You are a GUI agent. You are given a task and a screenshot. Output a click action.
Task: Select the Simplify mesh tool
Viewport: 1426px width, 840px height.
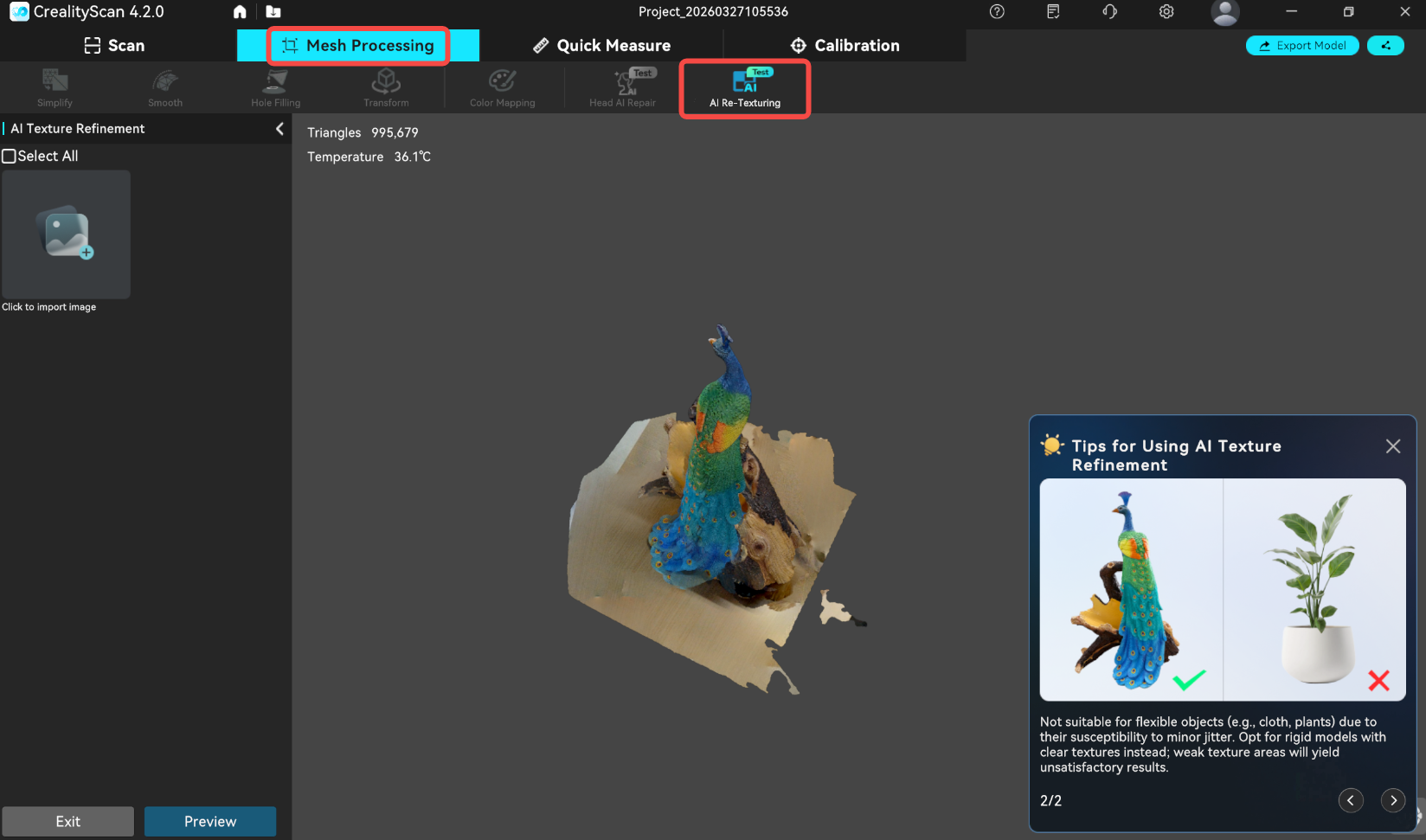pos(55,87)
